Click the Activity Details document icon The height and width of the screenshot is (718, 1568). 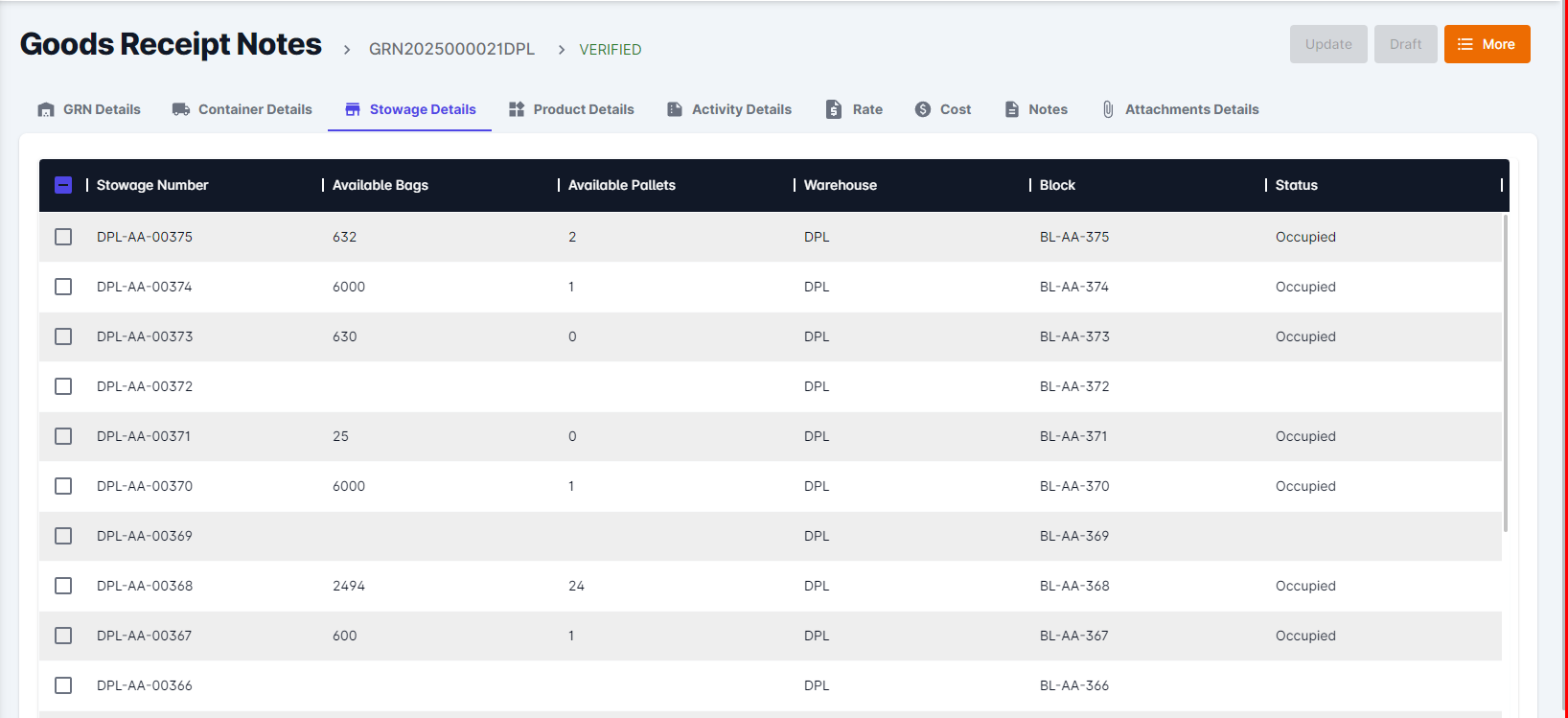(x=675, y=109)
